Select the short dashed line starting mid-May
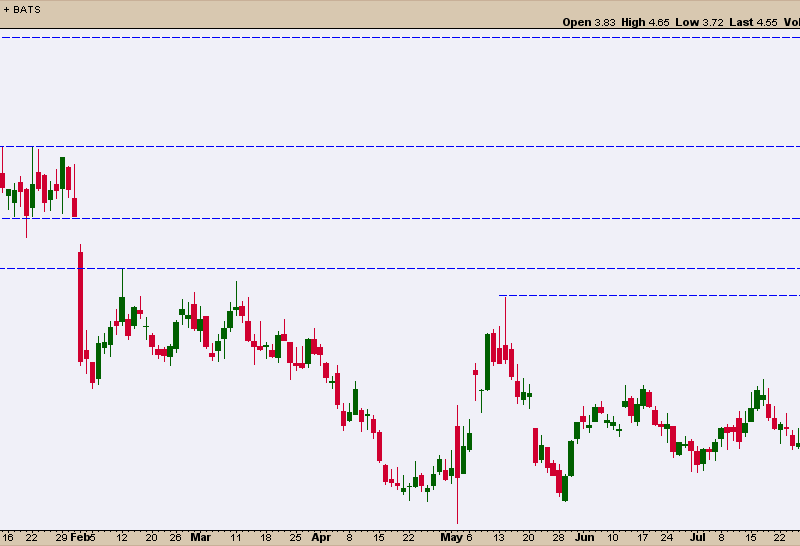Viewport: 800px width, 546px height. tap(649, 295)
